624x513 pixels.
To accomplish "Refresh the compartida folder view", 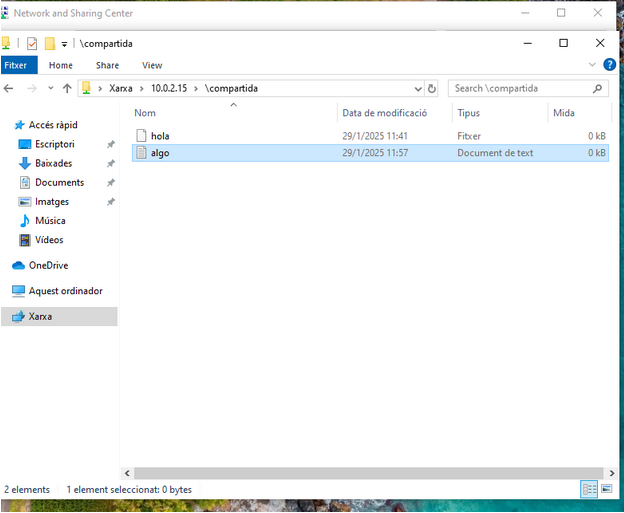I will coord(431,88).
